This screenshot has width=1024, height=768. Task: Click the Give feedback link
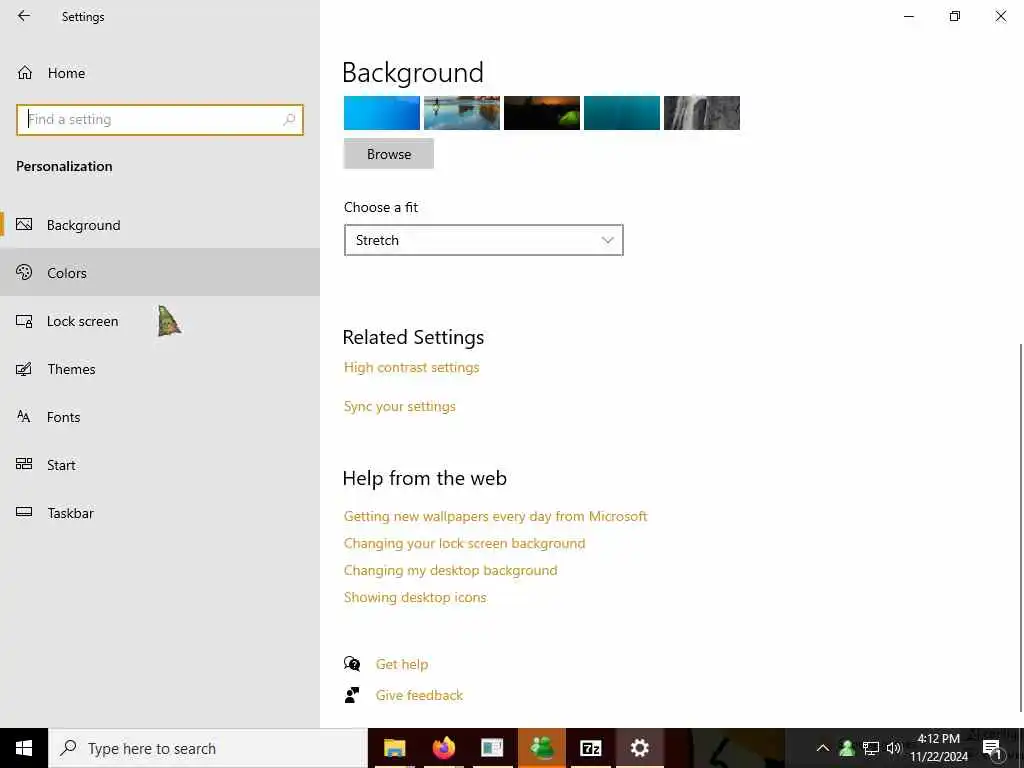(x=419, y=695)
